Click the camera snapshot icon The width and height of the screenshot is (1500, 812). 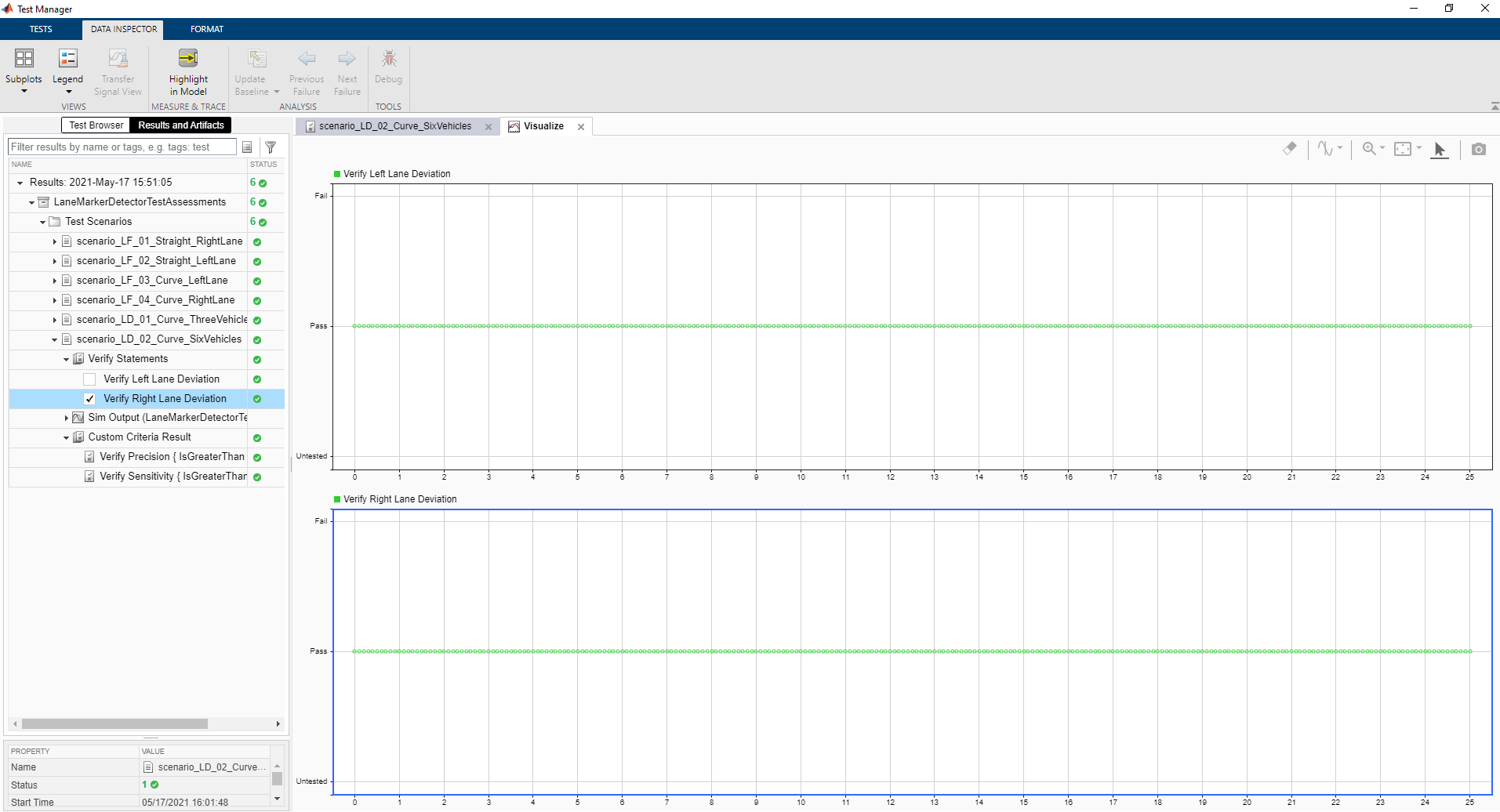pos(1478,149)
